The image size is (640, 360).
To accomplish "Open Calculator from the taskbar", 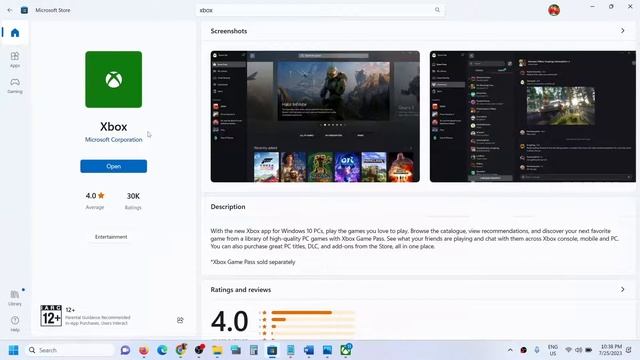I will (254, 350).
